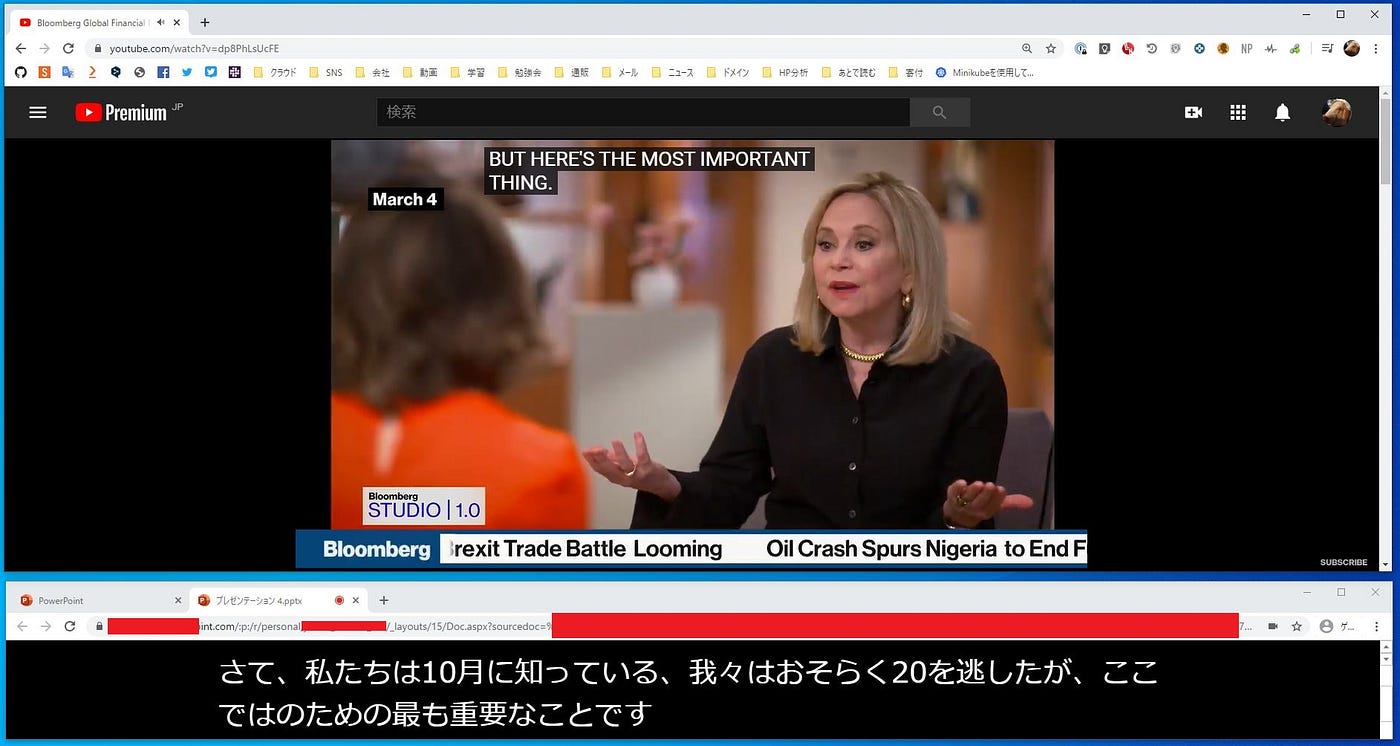Open the 学習 bookmark folder

click(x=468, y=72)
